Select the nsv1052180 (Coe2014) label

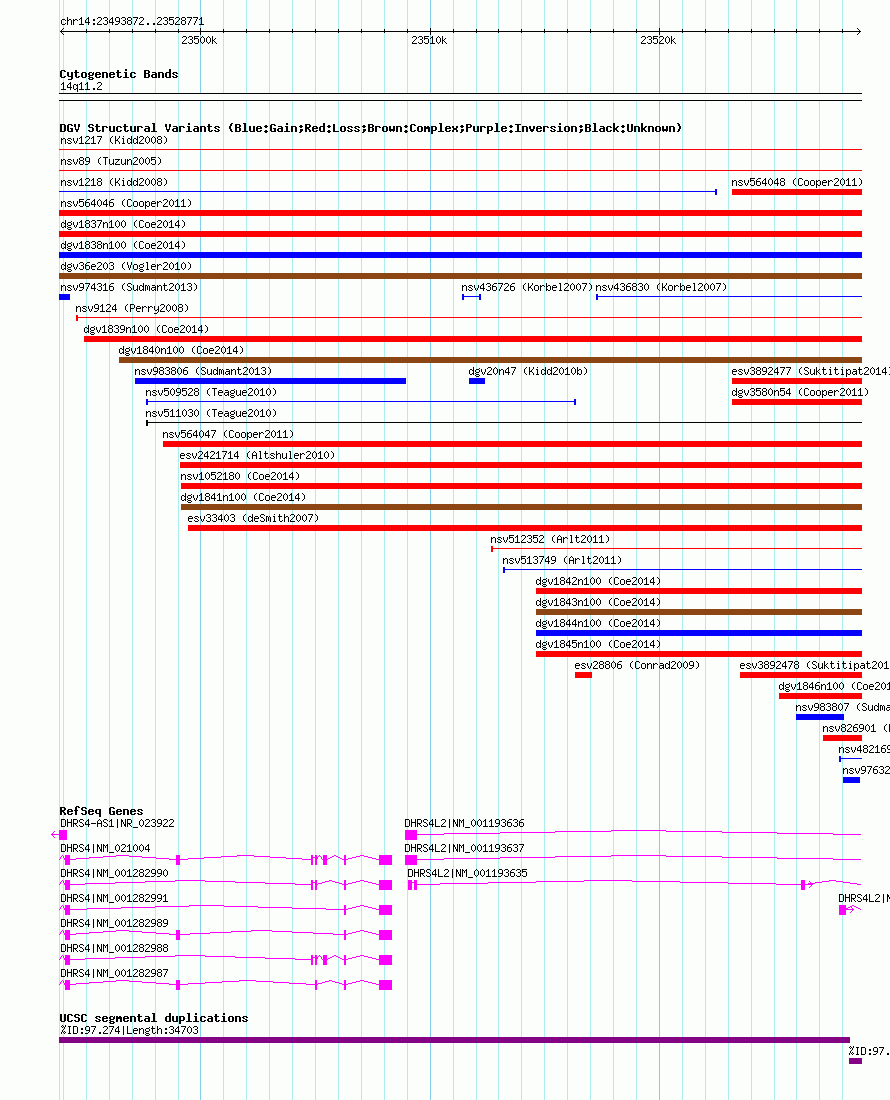(x=240, y=477)
